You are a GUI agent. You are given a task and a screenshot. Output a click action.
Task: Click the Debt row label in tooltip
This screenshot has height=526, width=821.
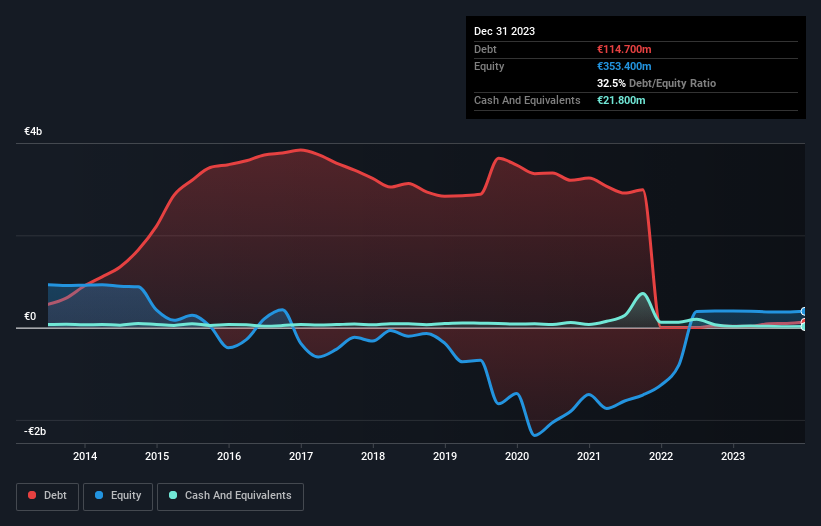coord(485,49)
